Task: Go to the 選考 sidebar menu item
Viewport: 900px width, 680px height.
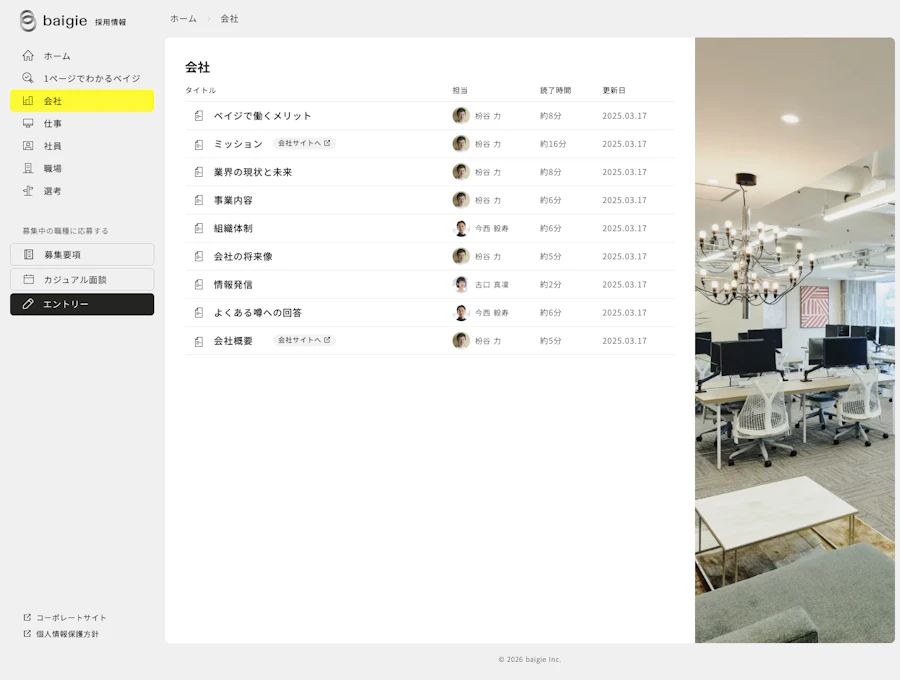Action: coord(82,191)
